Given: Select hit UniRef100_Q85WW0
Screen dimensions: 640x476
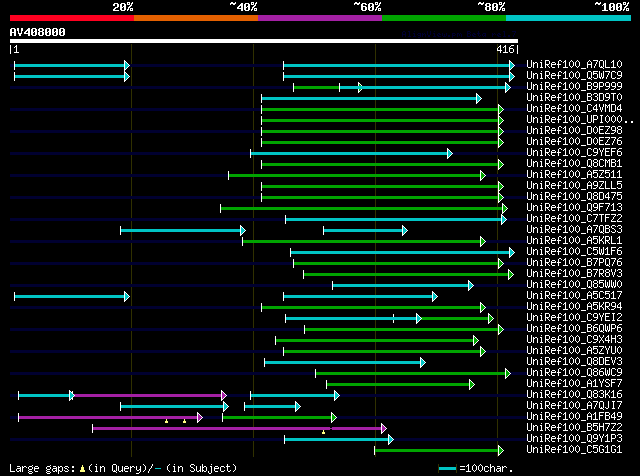Looking at the screenshot, I should [574, 285].
